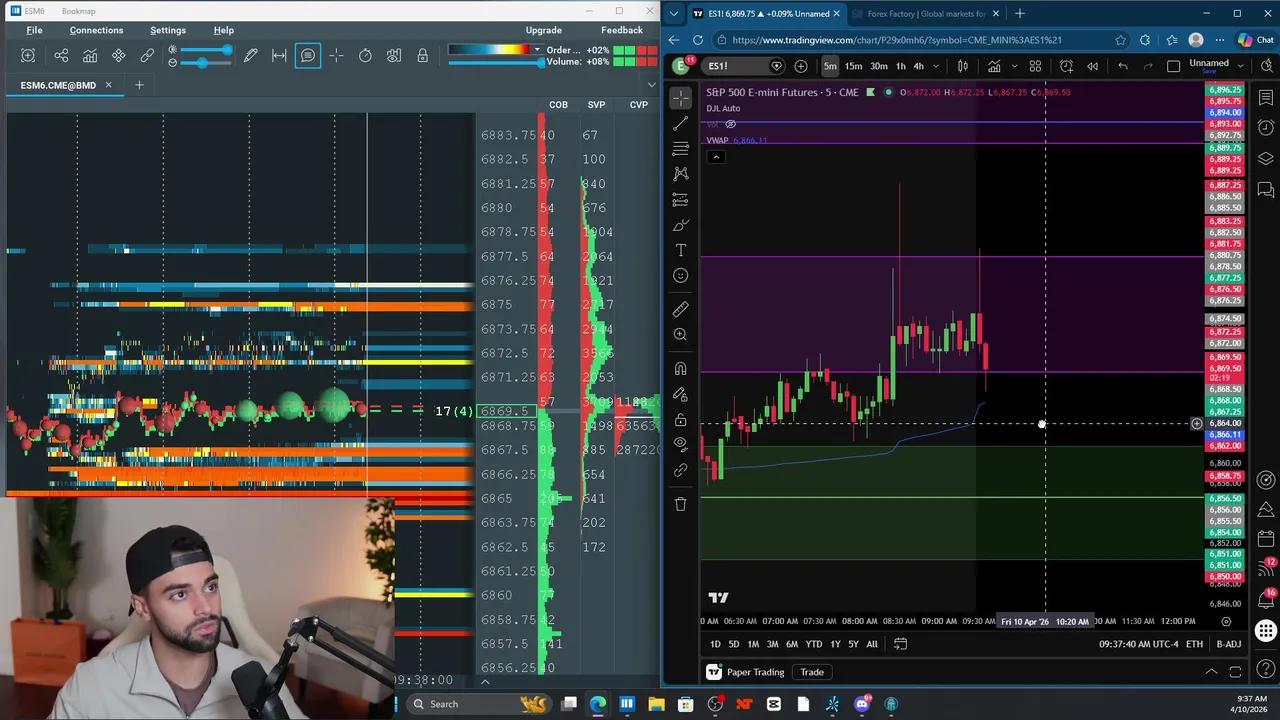
Task: Toggle the B-ADJ adjustment setting
Action: pos(1228,644)
